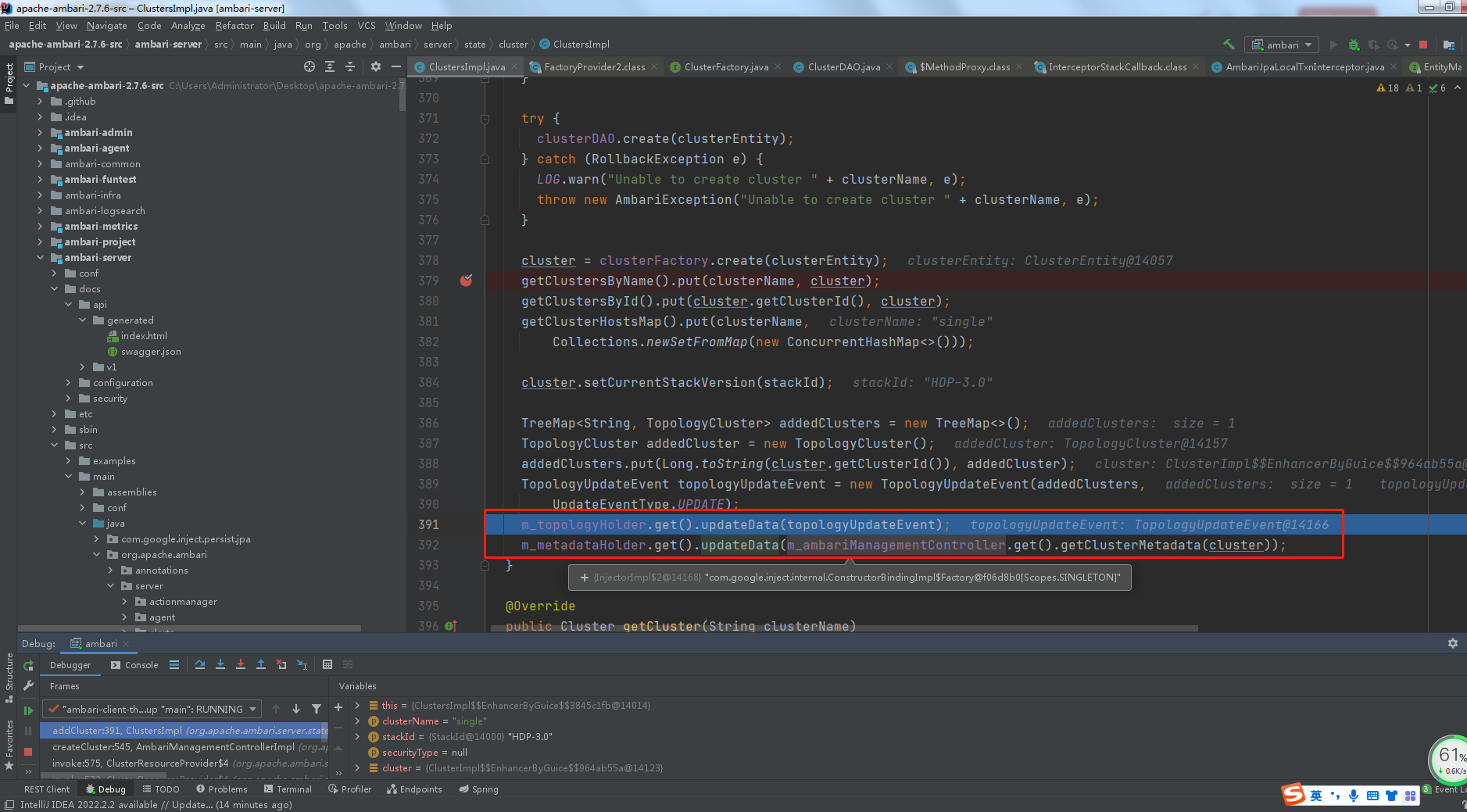This screenshot has width=1467, height=812.
Task: Expand the stackId variable node
Action: tap(357, 737)
